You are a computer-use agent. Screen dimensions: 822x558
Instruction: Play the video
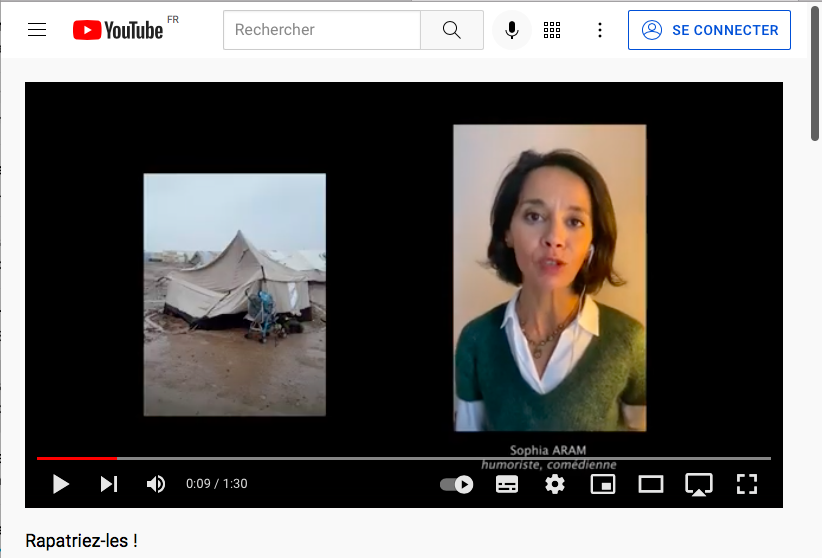tap(61, 484)
